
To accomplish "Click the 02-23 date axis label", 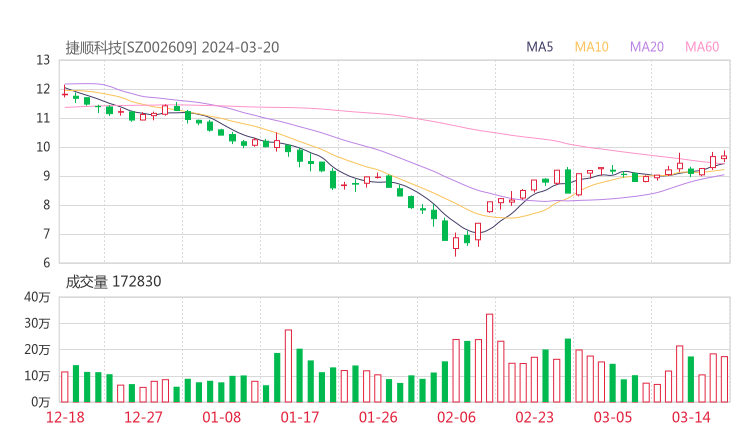I will 534,417.
